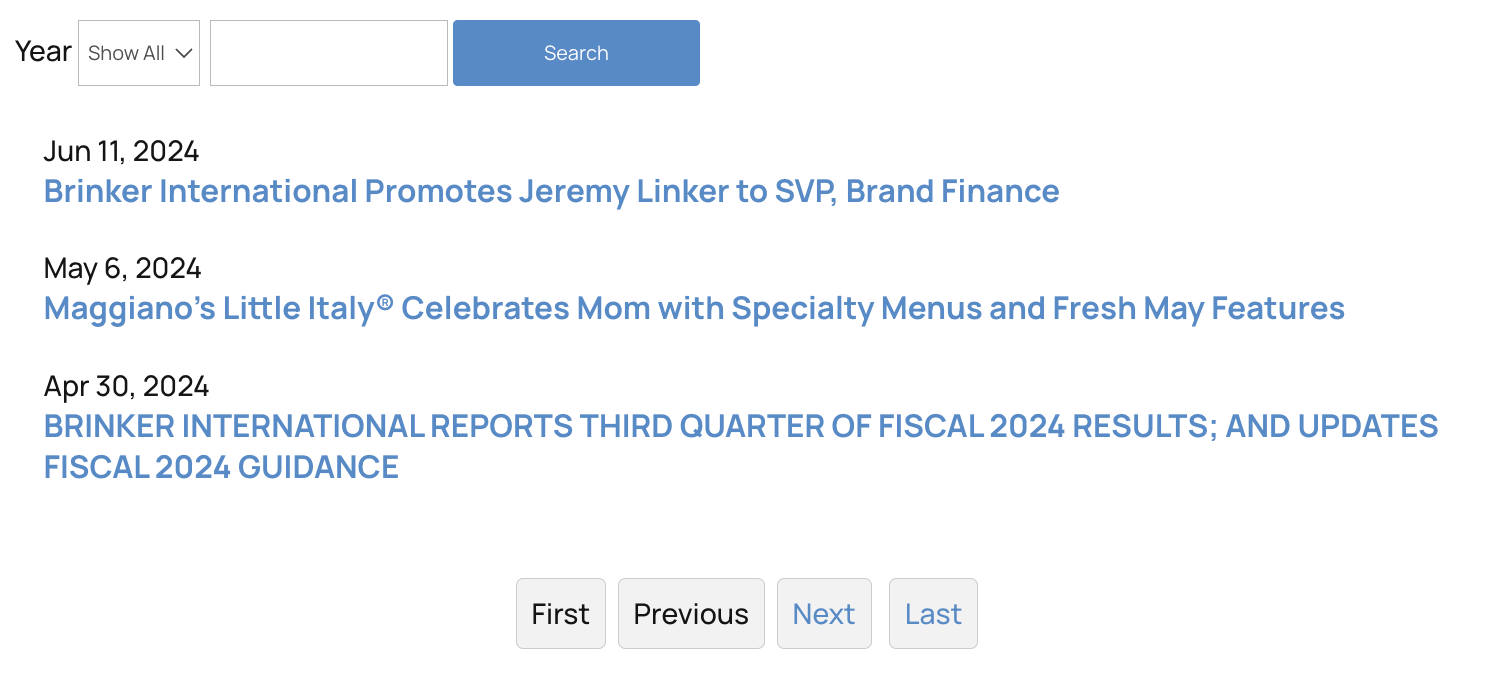Click the May 6, 2024 date text
This screenshot has width=1495, height=688.
click(x=122, y=268)
